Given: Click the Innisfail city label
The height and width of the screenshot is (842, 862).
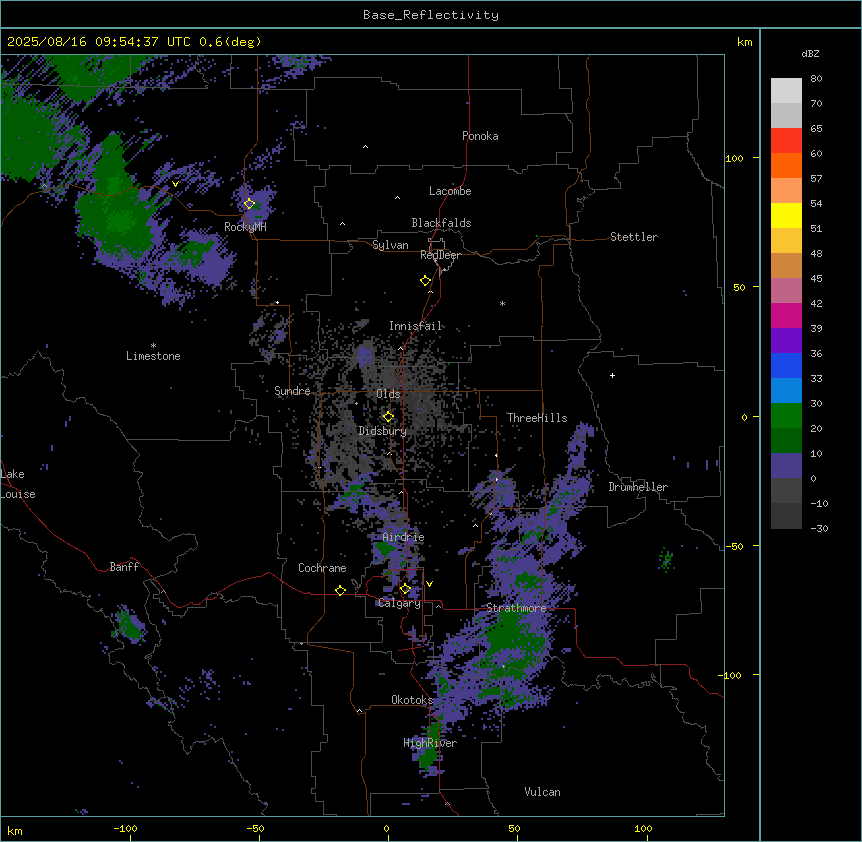Looking at the screenshot, I should click(415, 326).
